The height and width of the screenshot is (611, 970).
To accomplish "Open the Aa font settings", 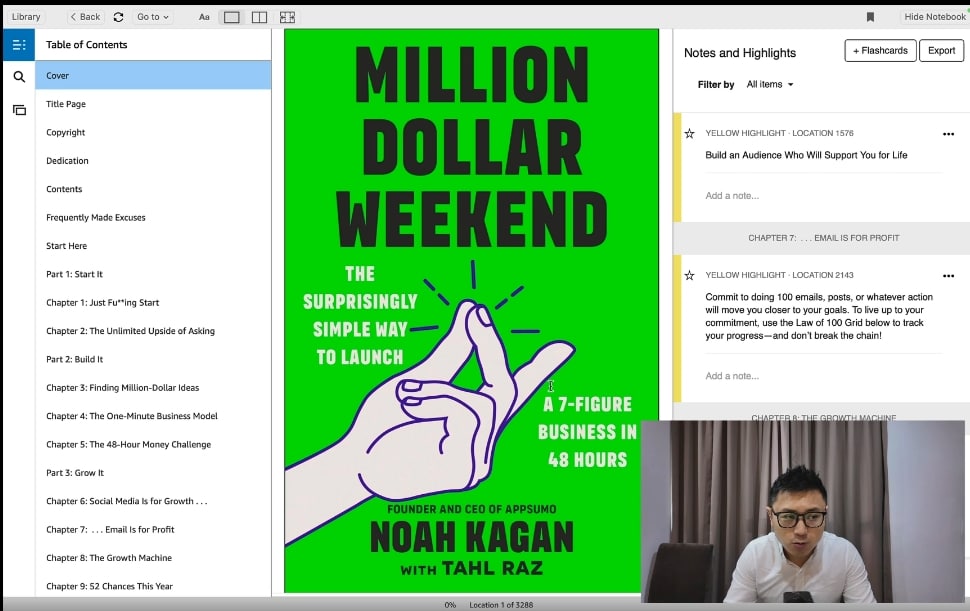I will [x=204, y=17].
